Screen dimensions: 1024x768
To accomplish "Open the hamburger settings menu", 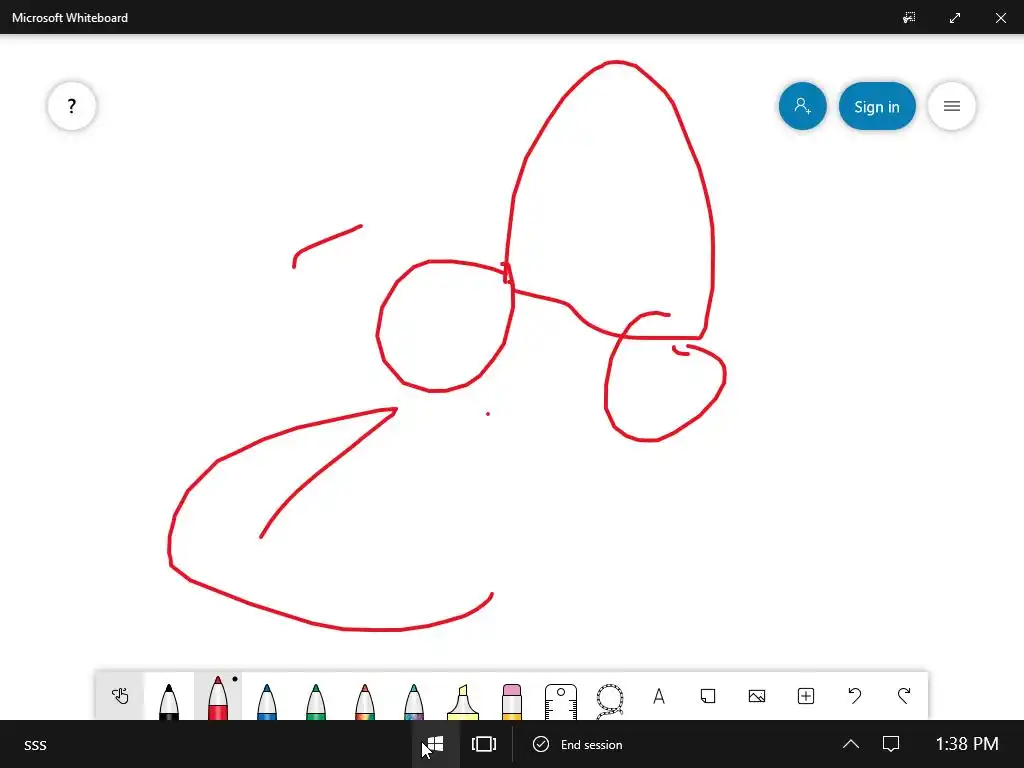I will (x=952, y=106).
